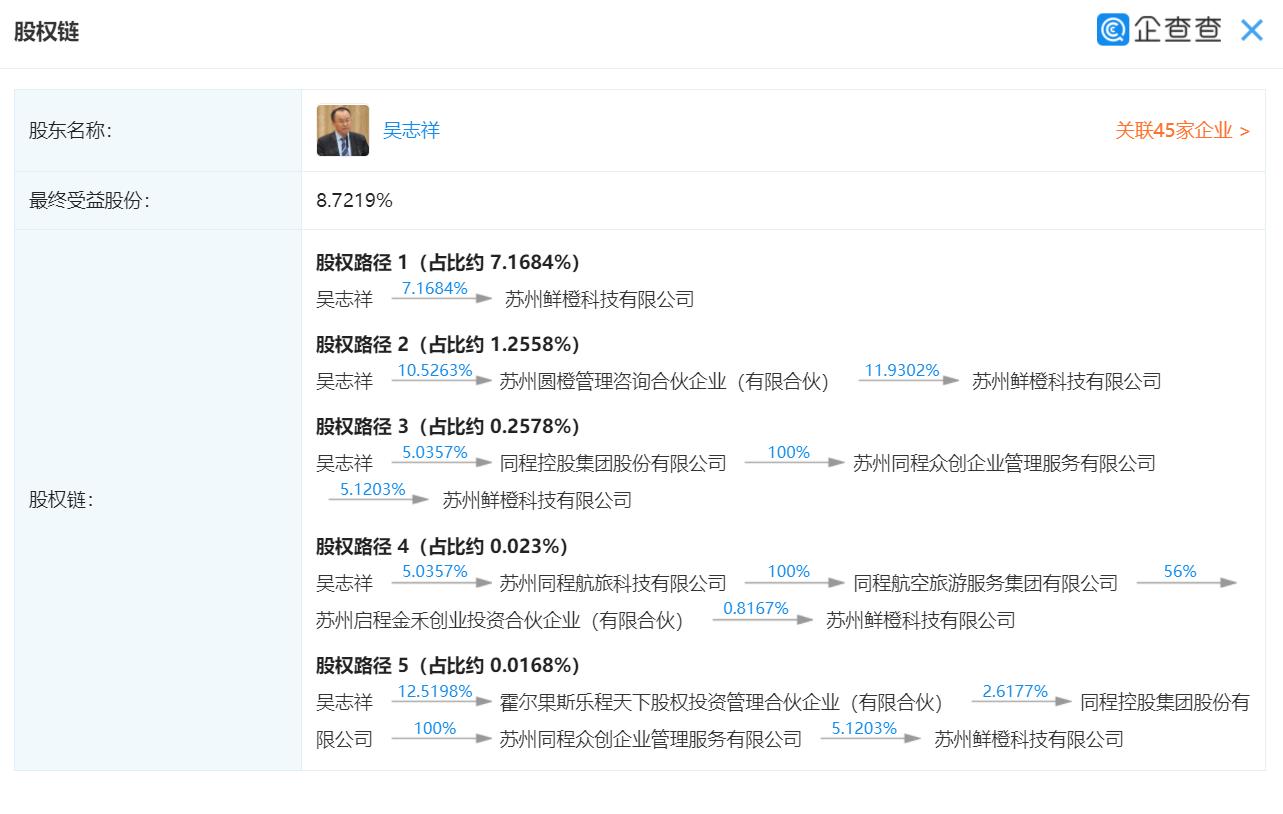This screenshot has height=814, width=1283.
Task: View the 关联45家企业 link
Action: pyautogui.click(x=1180, y=130)
